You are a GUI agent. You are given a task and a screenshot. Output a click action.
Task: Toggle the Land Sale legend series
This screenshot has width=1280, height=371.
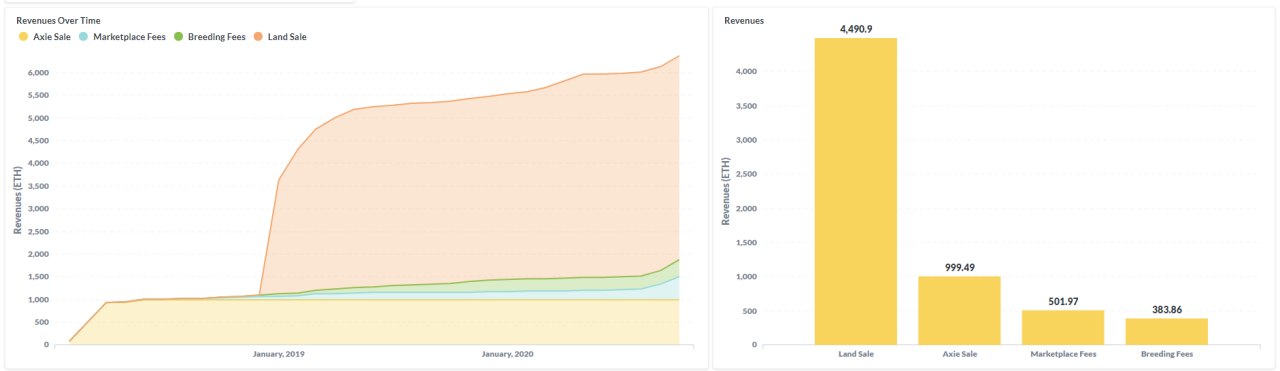coord(279,37)
